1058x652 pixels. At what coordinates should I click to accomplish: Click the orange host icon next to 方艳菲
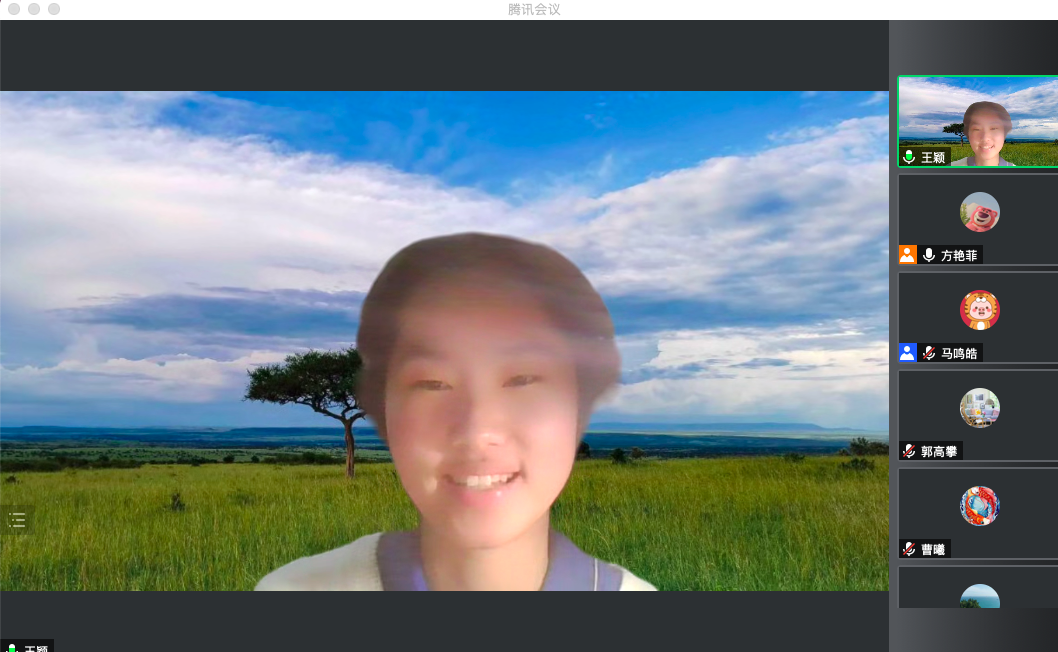(x=907, y=255)
